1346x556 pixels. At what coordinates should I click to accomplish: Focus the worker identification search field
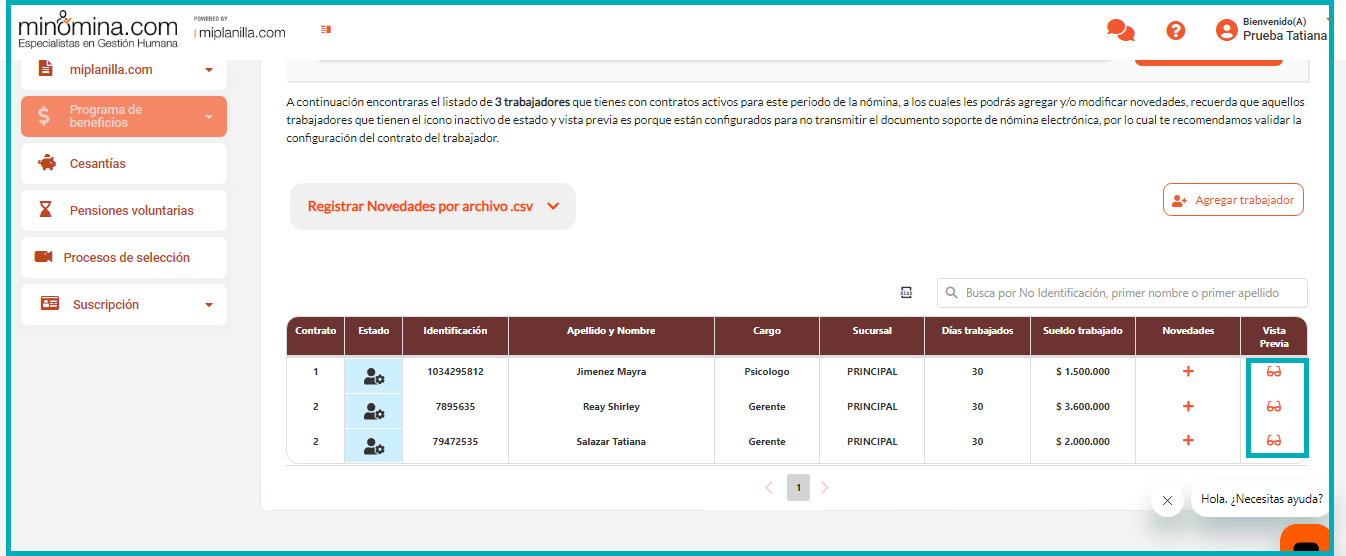point(1122,293)
